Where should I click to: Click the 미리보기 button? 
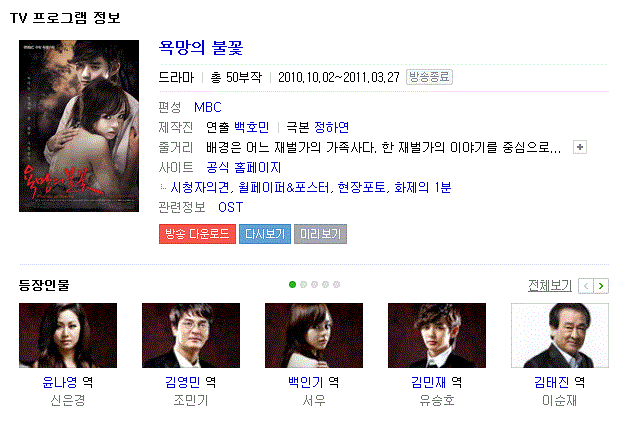click(x=320, y=234)
